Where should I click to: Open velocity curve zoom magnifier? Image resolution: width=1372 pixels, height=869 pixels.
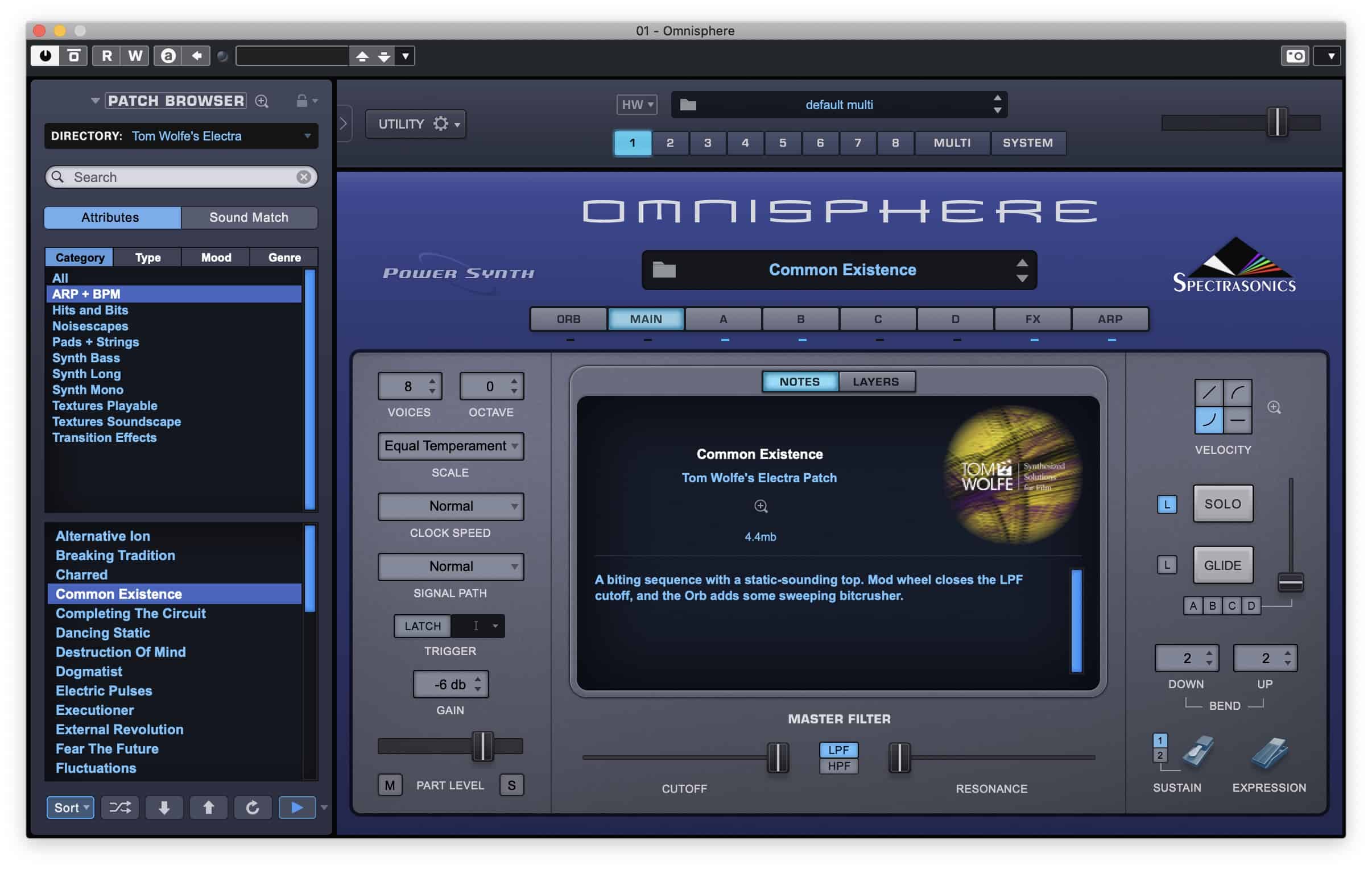1274,407
